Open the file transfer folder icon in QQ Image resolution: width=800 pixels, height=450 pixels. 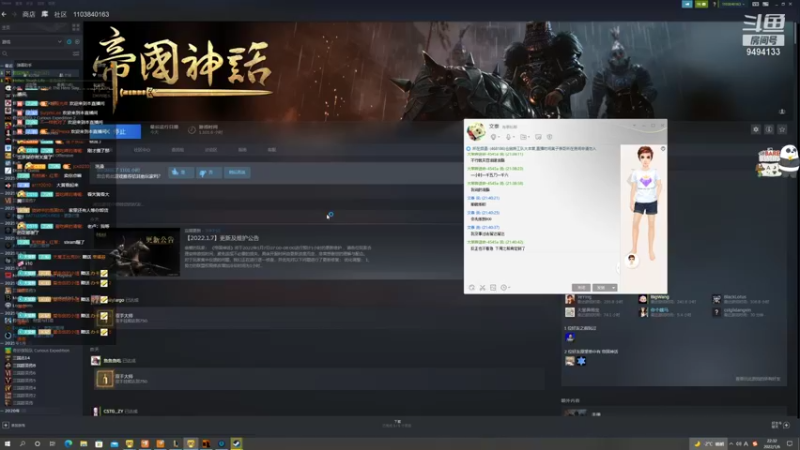[524, 137]
